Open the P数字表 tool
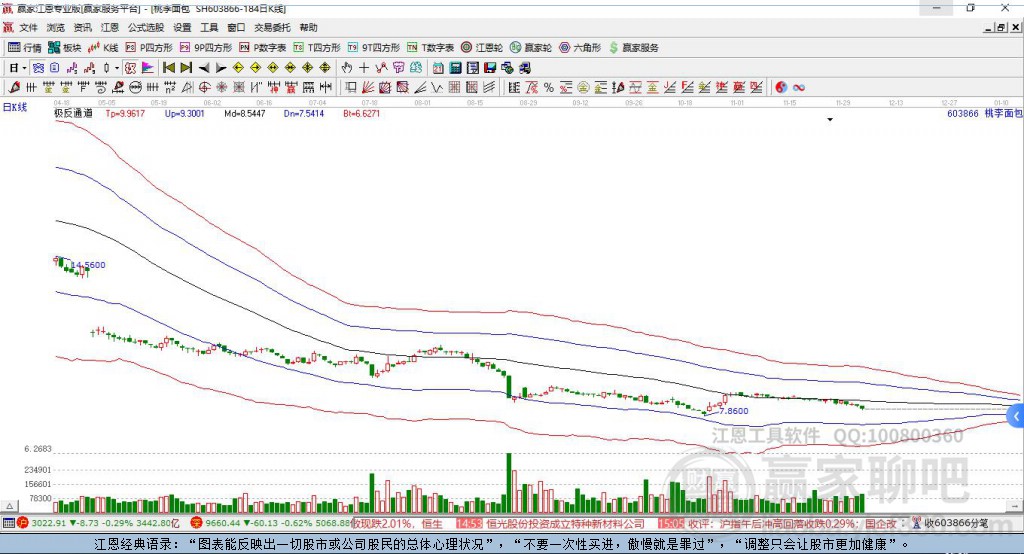The image size is (1024, 554). tap(263, 48)
